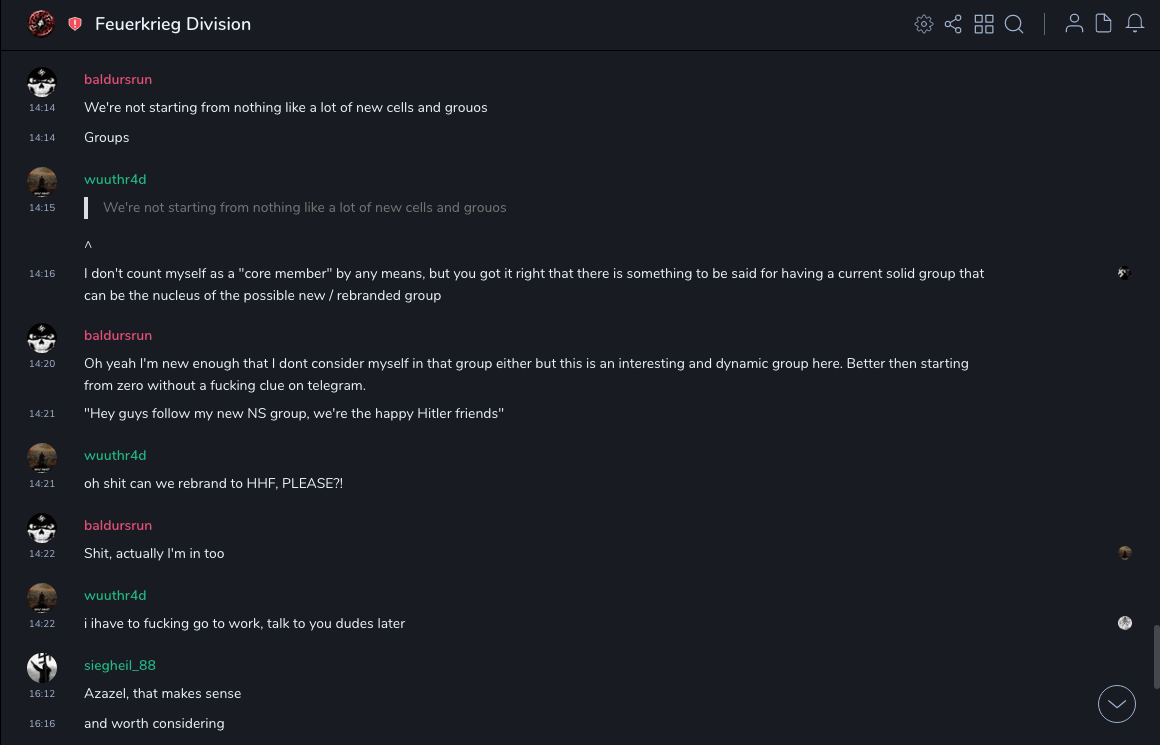Click the files document icon

click(x=1104, y=24)
